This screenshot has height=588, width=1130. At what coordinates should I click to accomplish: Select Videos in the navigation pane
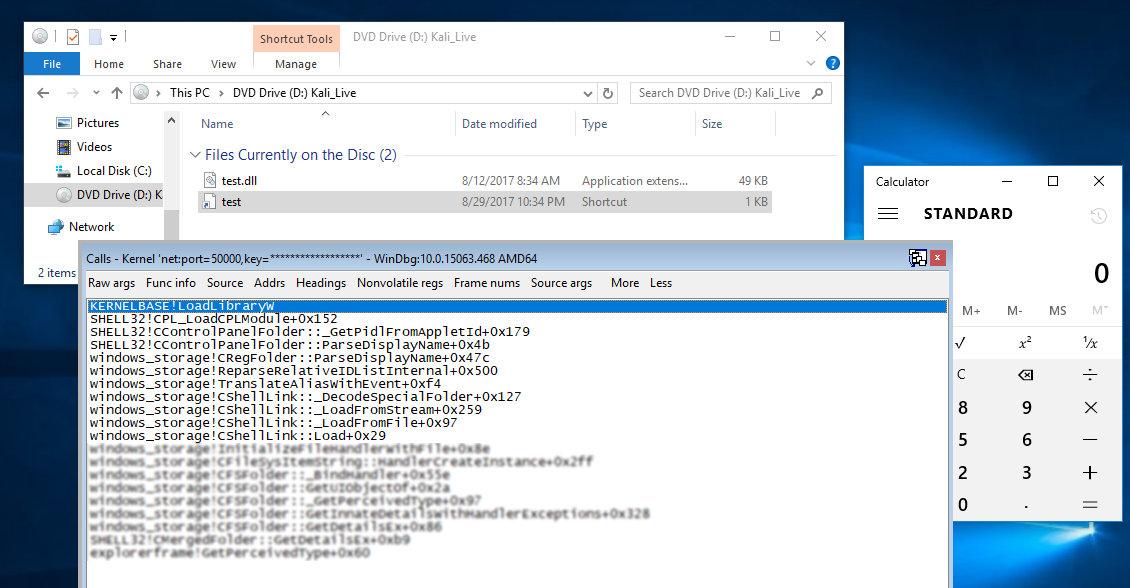(94, 147)
